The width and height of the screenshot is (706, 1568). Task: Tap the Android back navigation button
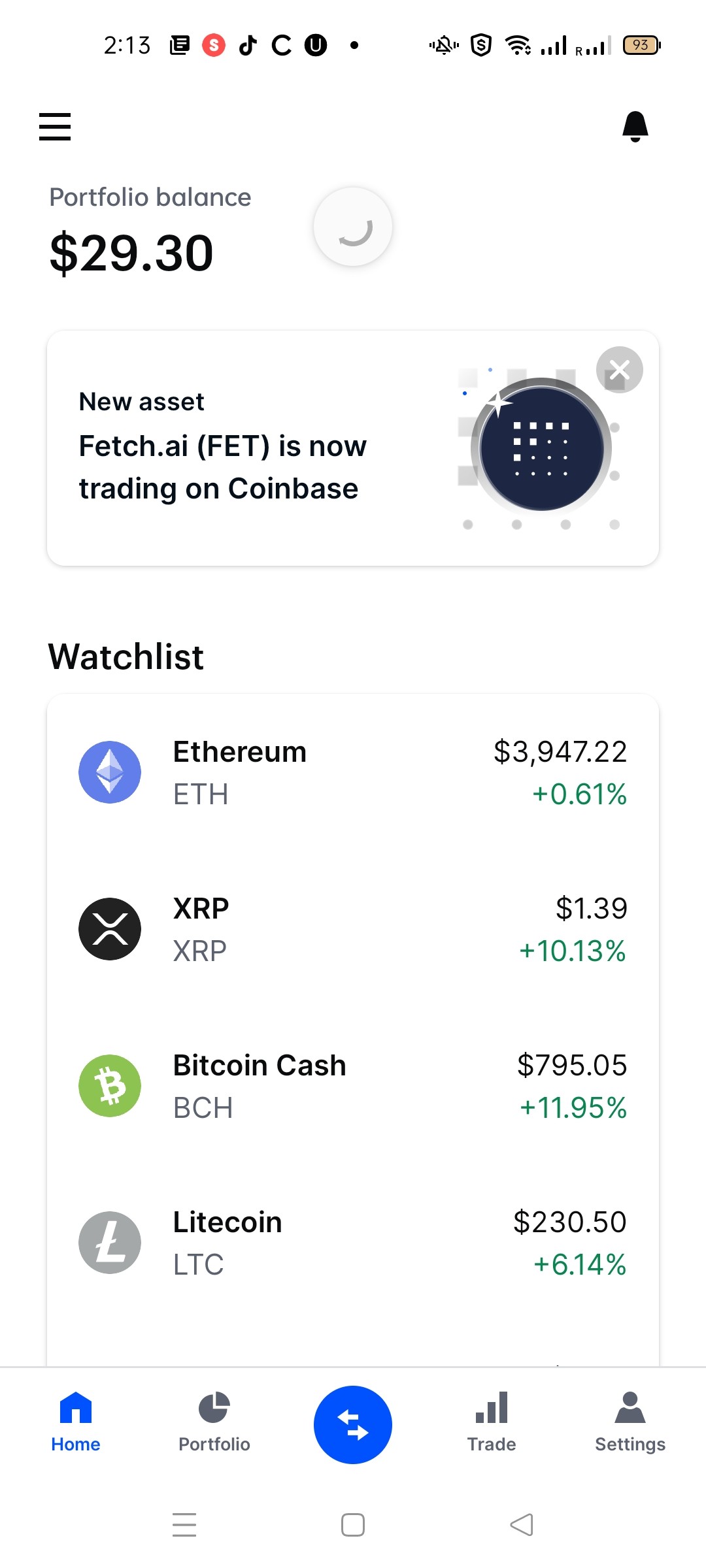coord(522,1525)
